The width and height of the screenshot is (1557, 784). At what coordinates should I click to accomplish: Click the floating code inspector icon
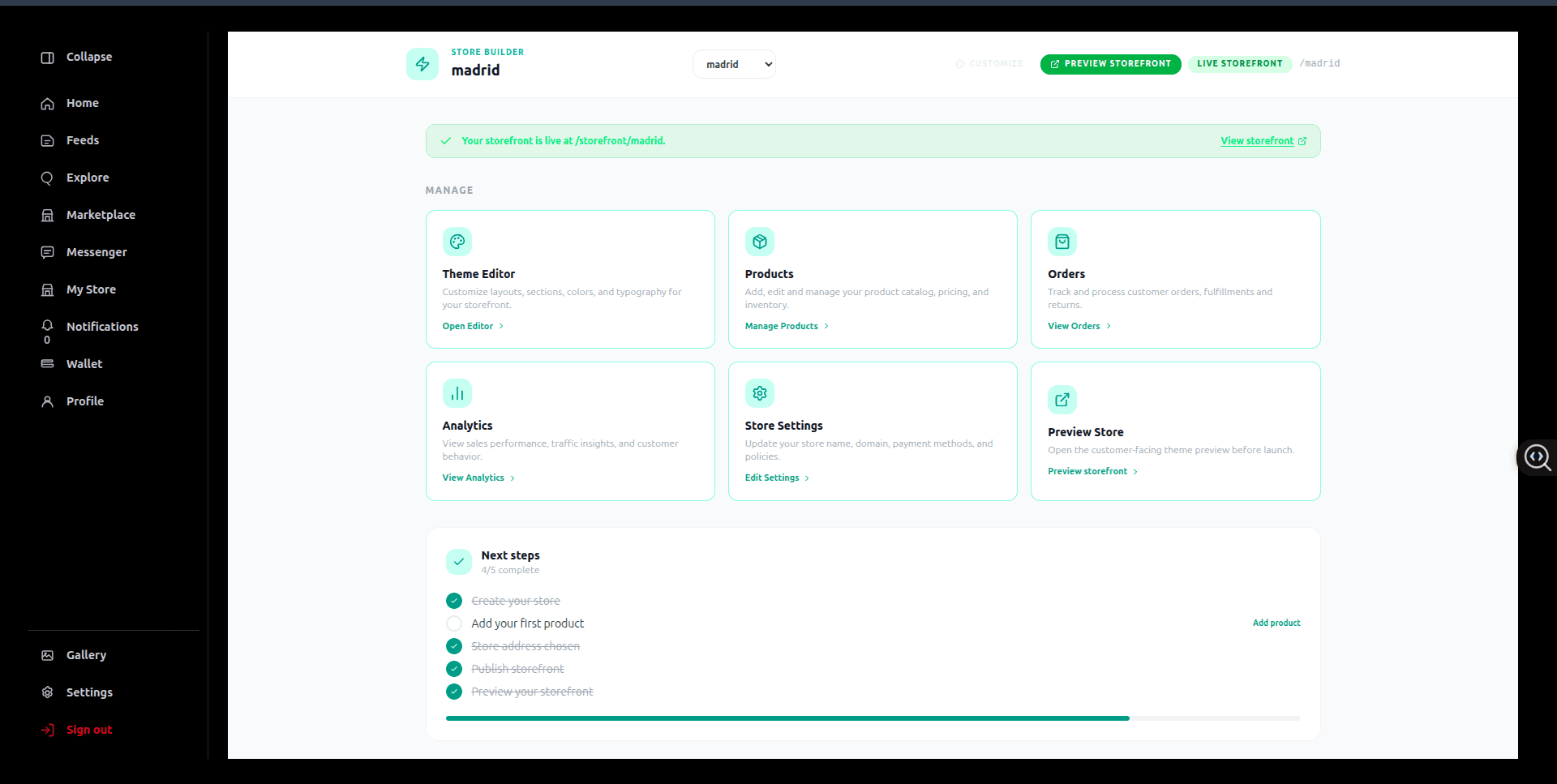click(1538, 457)
